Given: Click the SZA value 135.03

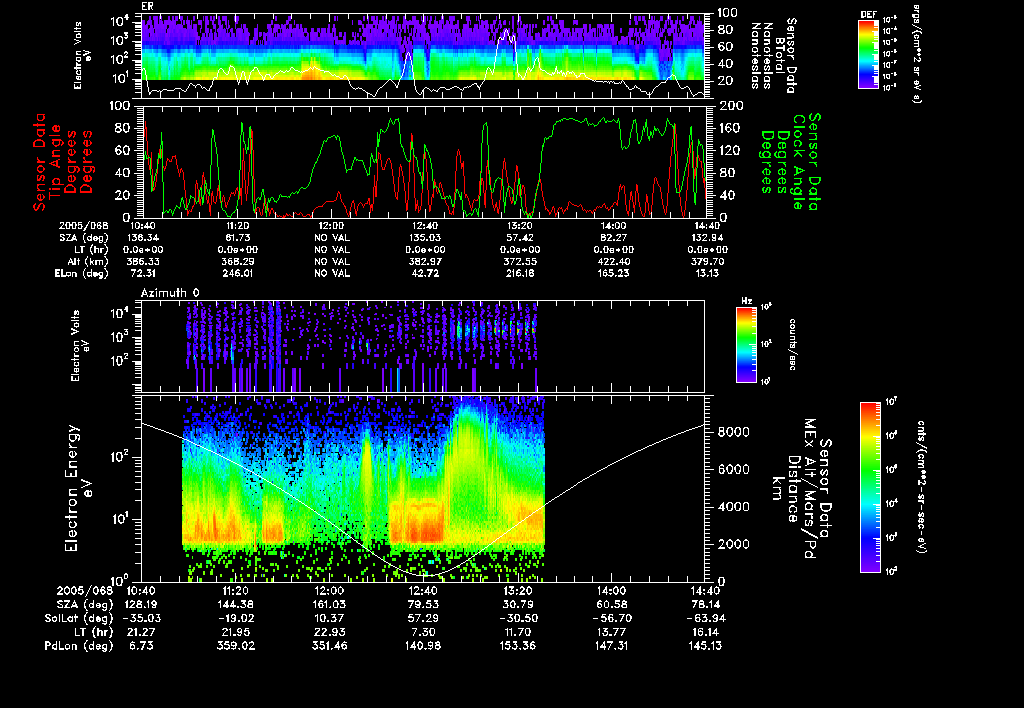Looking at the screenshot, I should pos(424,238).
